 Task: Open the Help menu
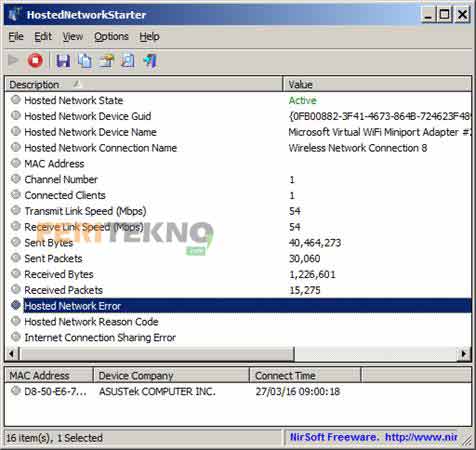click(x=149, y=36)
